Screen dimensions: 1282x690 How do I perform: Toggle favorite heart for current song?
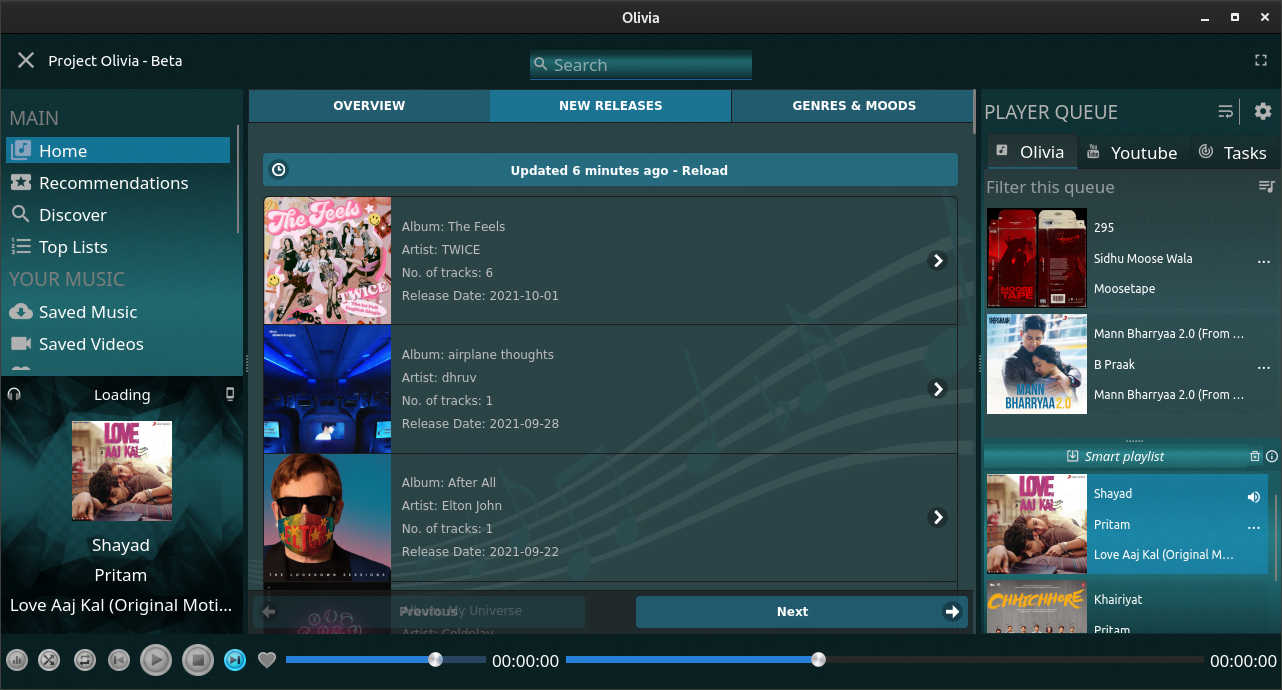tap(266, 660)
